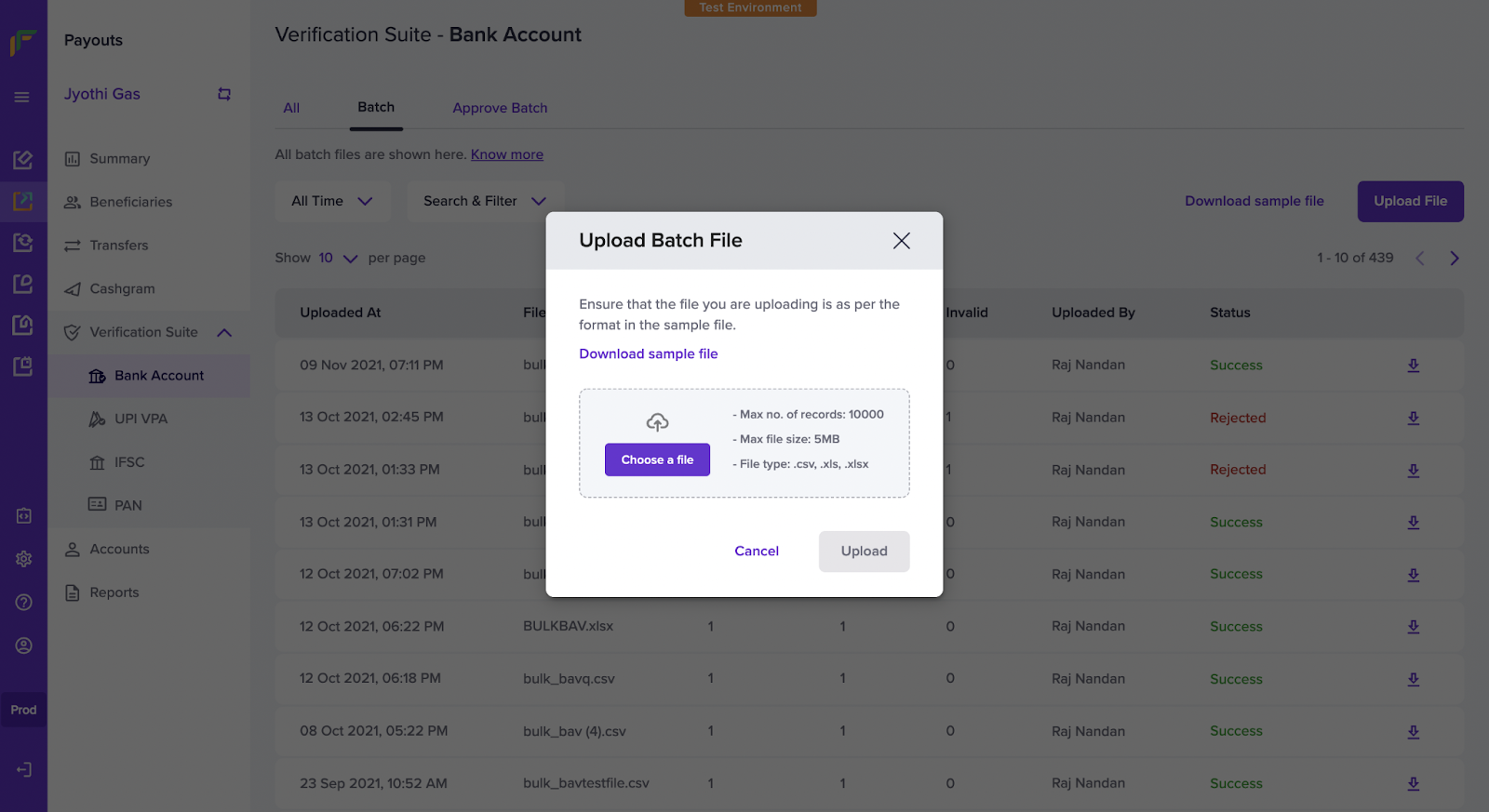
Task: Click the Test Environment banner
Action: tap(750, 7)
